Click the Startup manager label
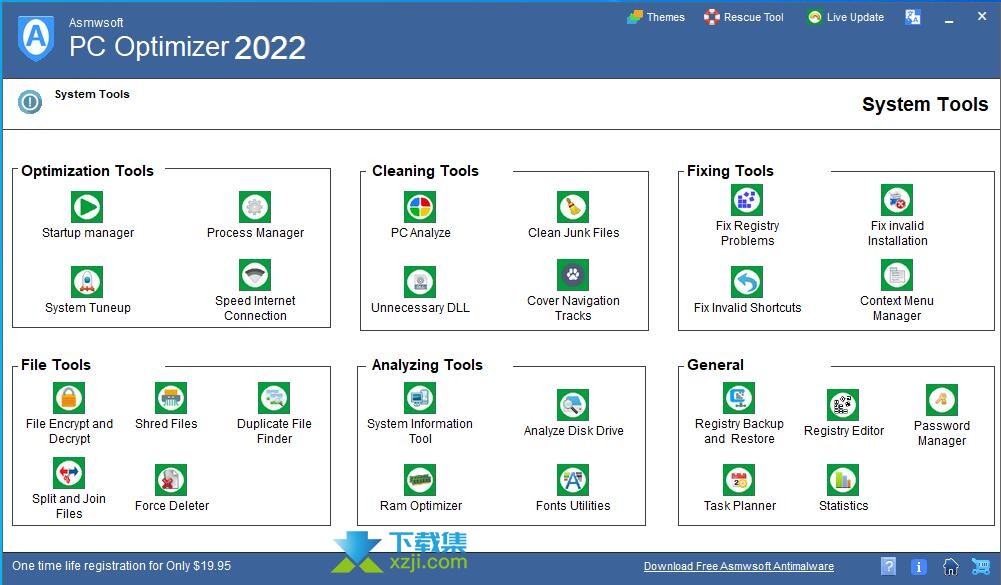The width and height of the screenshot is (1001, 585). [88, 232]
